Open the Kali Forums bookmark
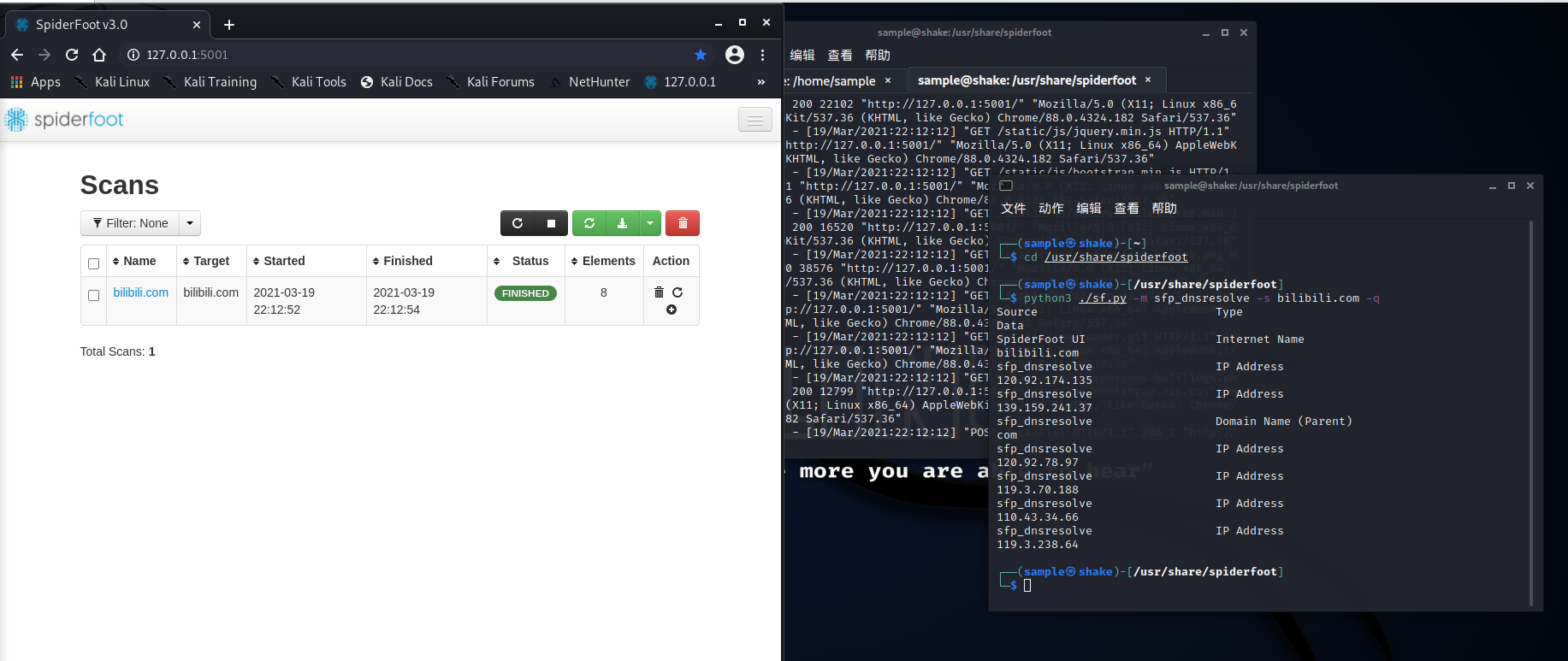This screenshot has height=661, width=1568. [x=490, y=82]
